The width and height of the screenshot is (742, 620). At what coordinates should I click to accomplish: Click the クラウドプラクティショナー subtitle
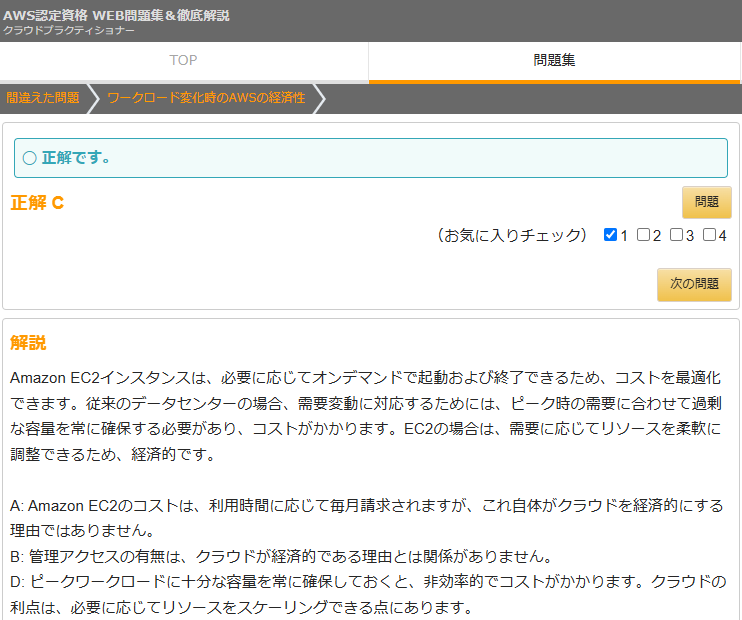(68, 31)
